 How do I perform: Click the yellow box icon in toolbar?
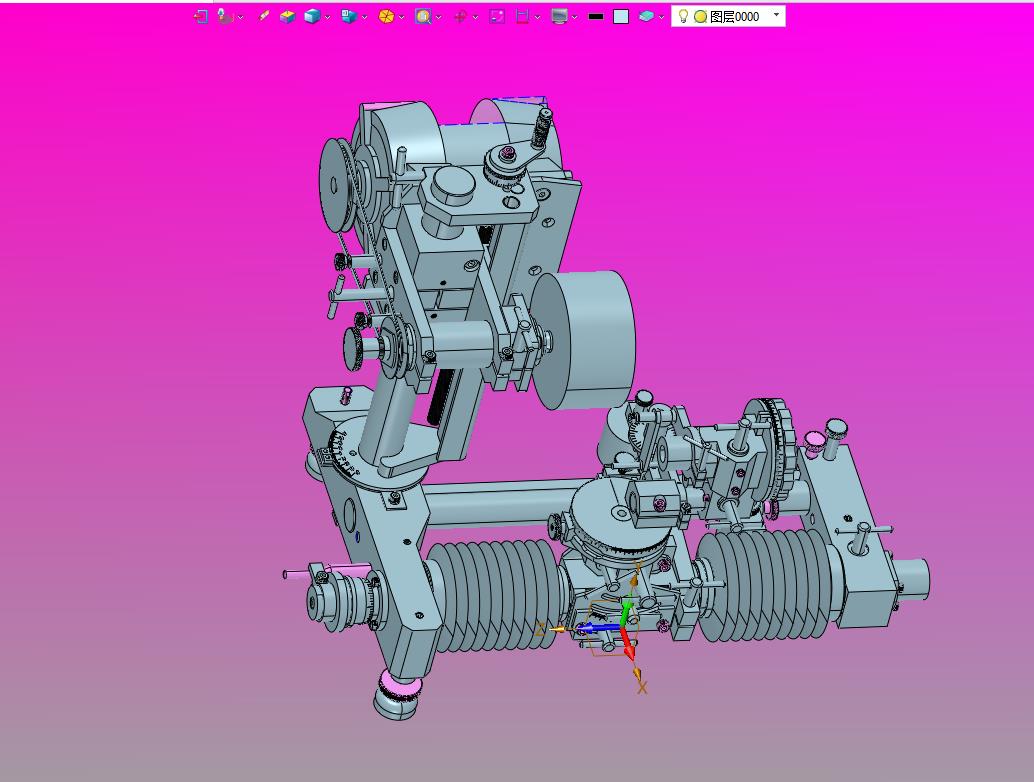(287, 16)
